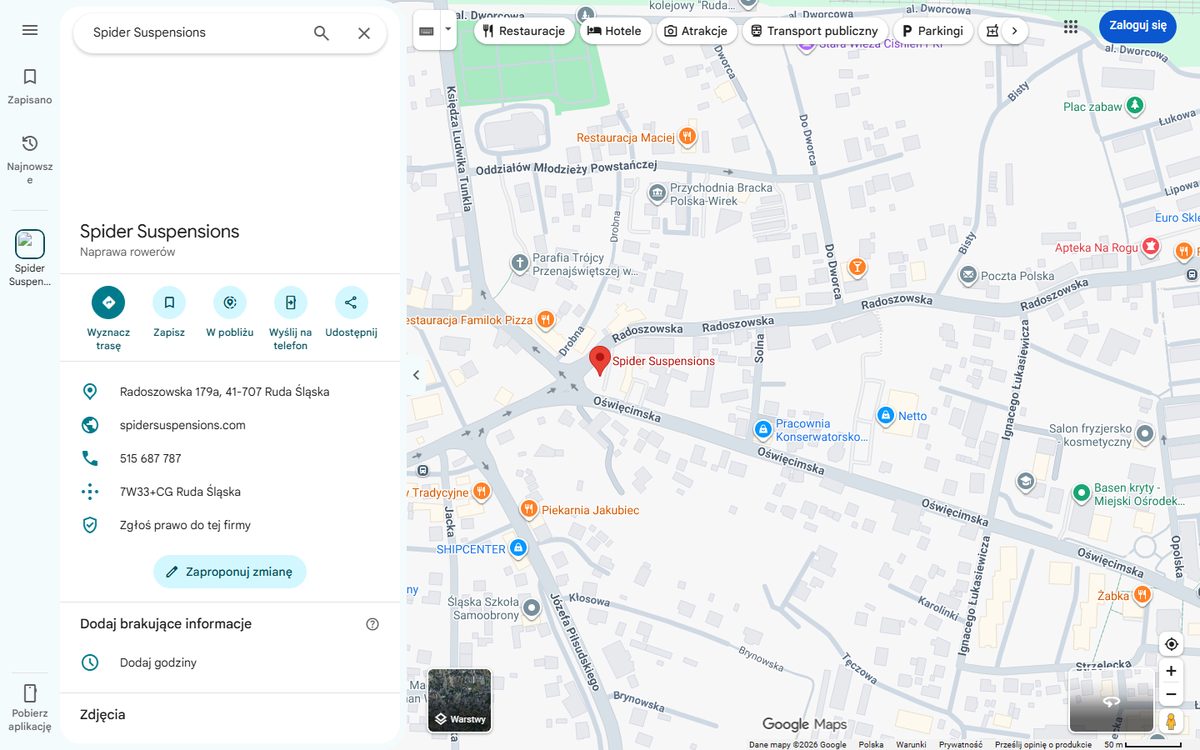Select the Atrakcje category chip
1200x750 pixels.
pos(695,31)
